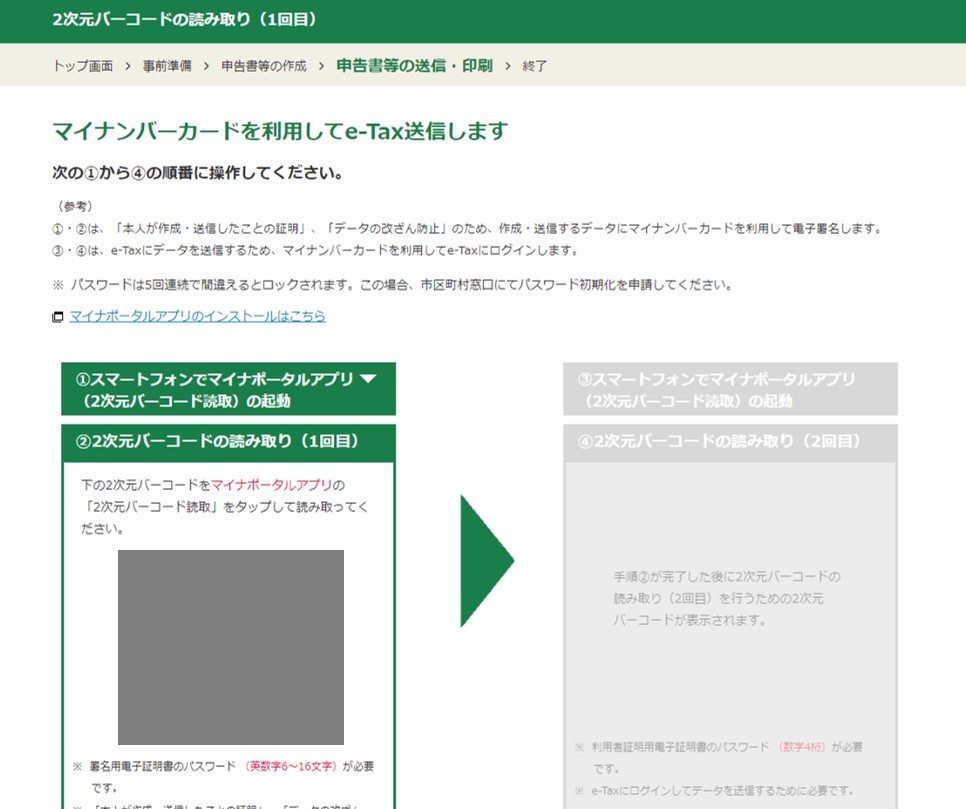This screenshot has width=966, height=809.
Task: Click the greyed note e-Taxにログインしてデータを送信するために必要です。
Action: click(x=715, y=791)
